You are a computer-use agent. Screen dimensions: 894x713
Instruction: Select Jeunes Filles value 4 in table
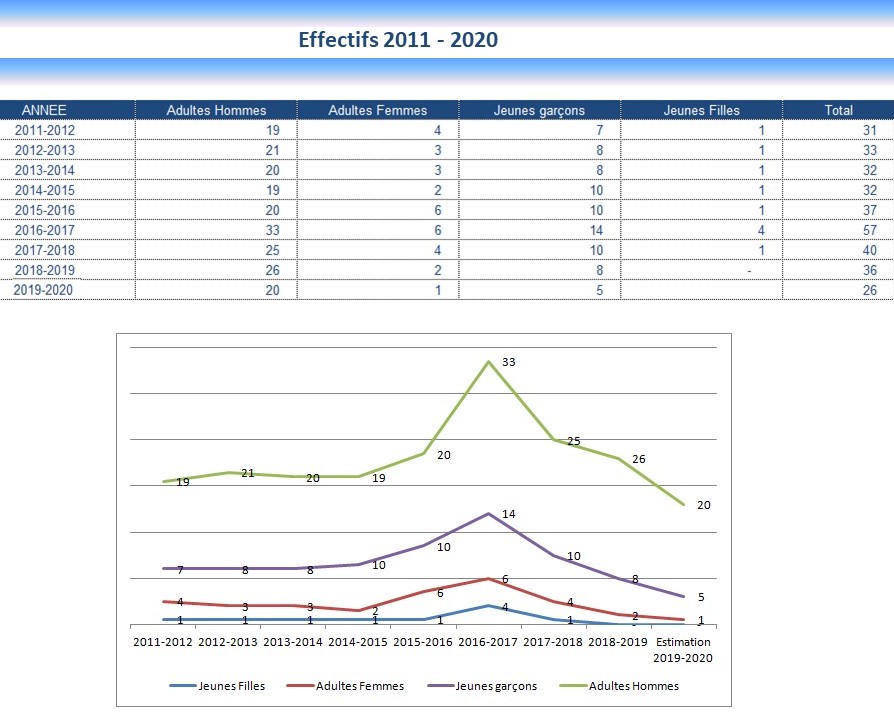pos(761,230)
